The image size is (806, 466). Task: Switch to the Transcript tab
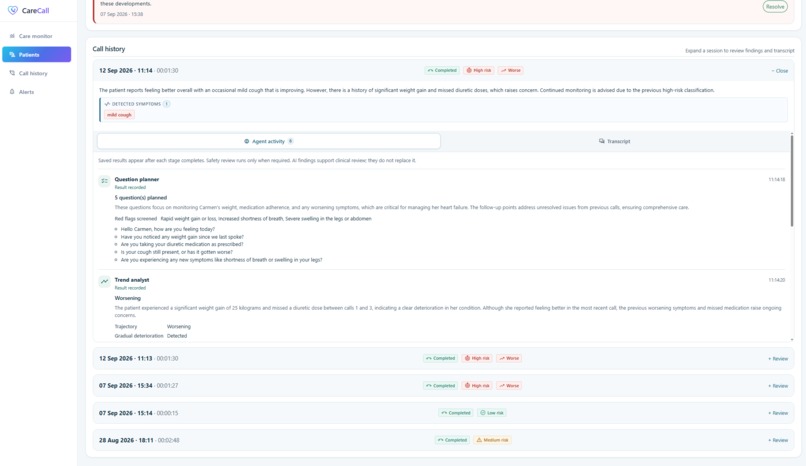[x=615, y=141]
